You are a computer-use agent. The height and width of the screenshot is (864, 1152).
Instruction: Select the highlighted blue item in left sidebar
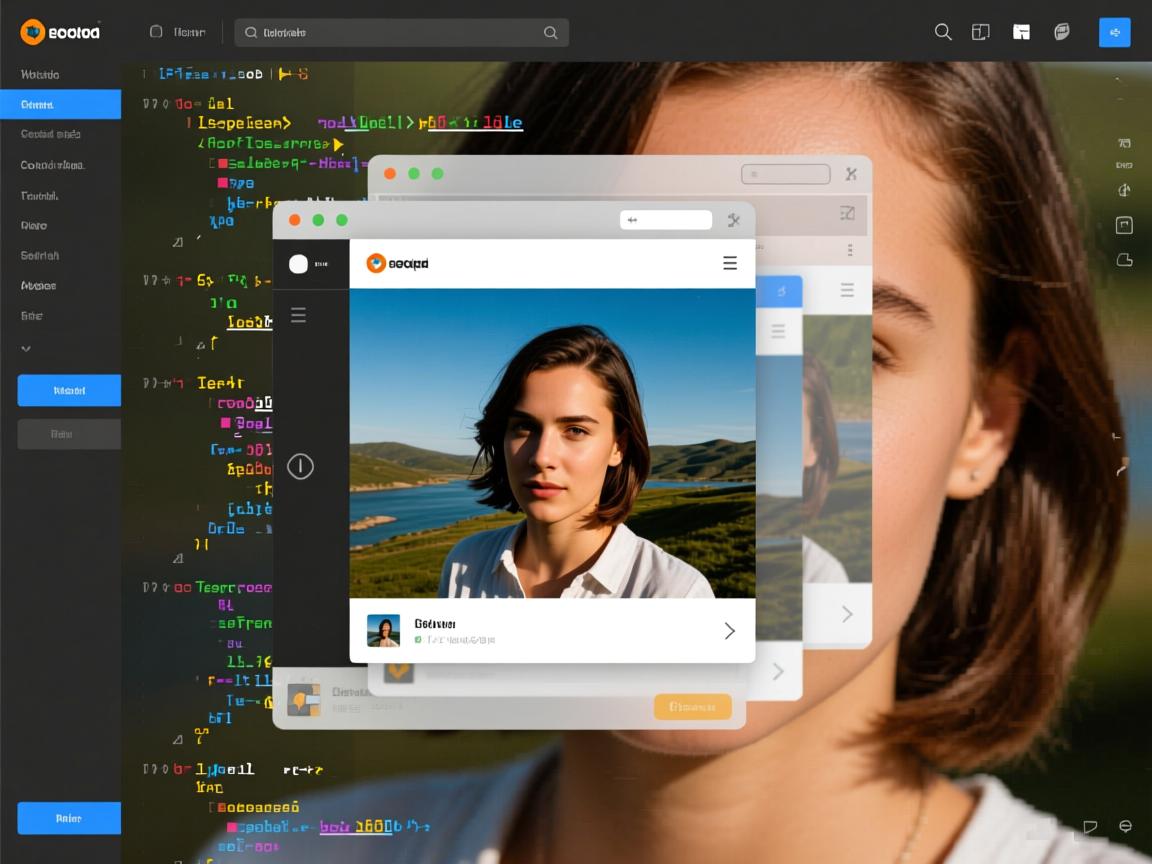click(x=60, y=104)
